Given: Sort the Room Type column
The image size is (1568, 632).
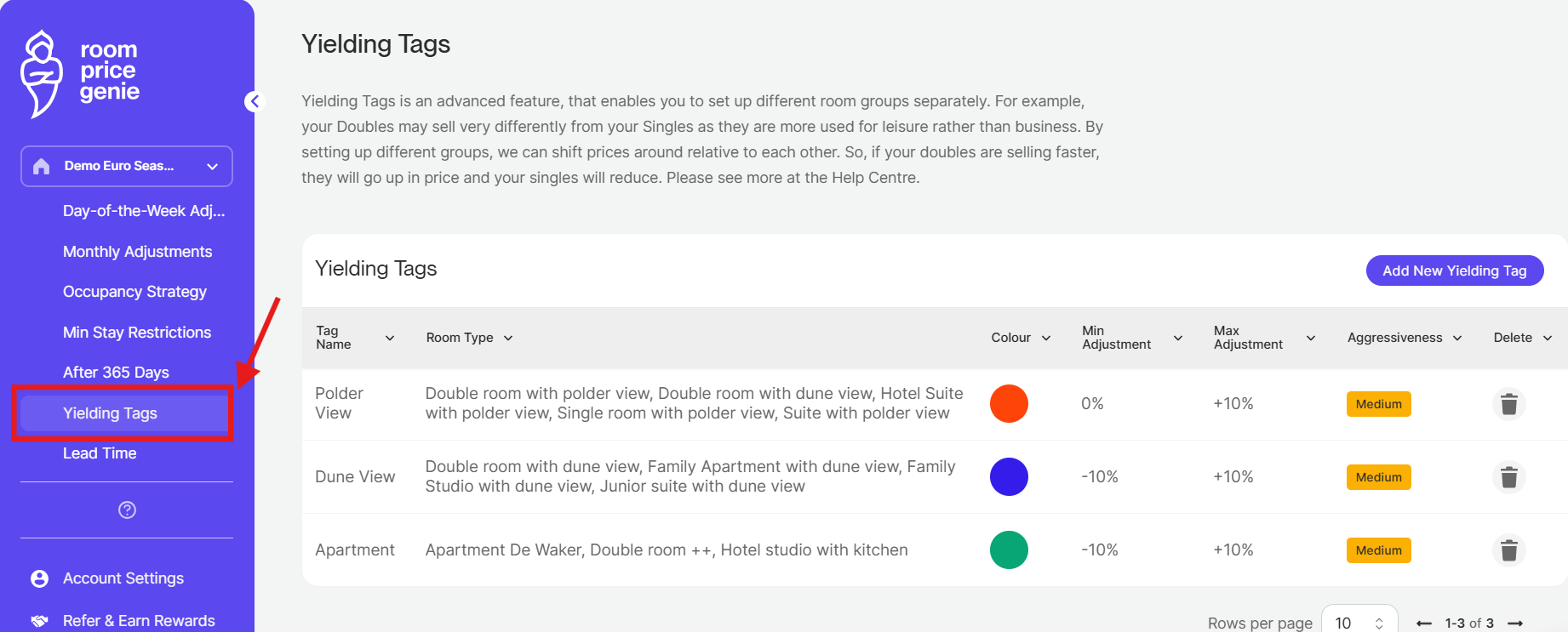Looking at the screenshot, I should click(x=508, y=338).
